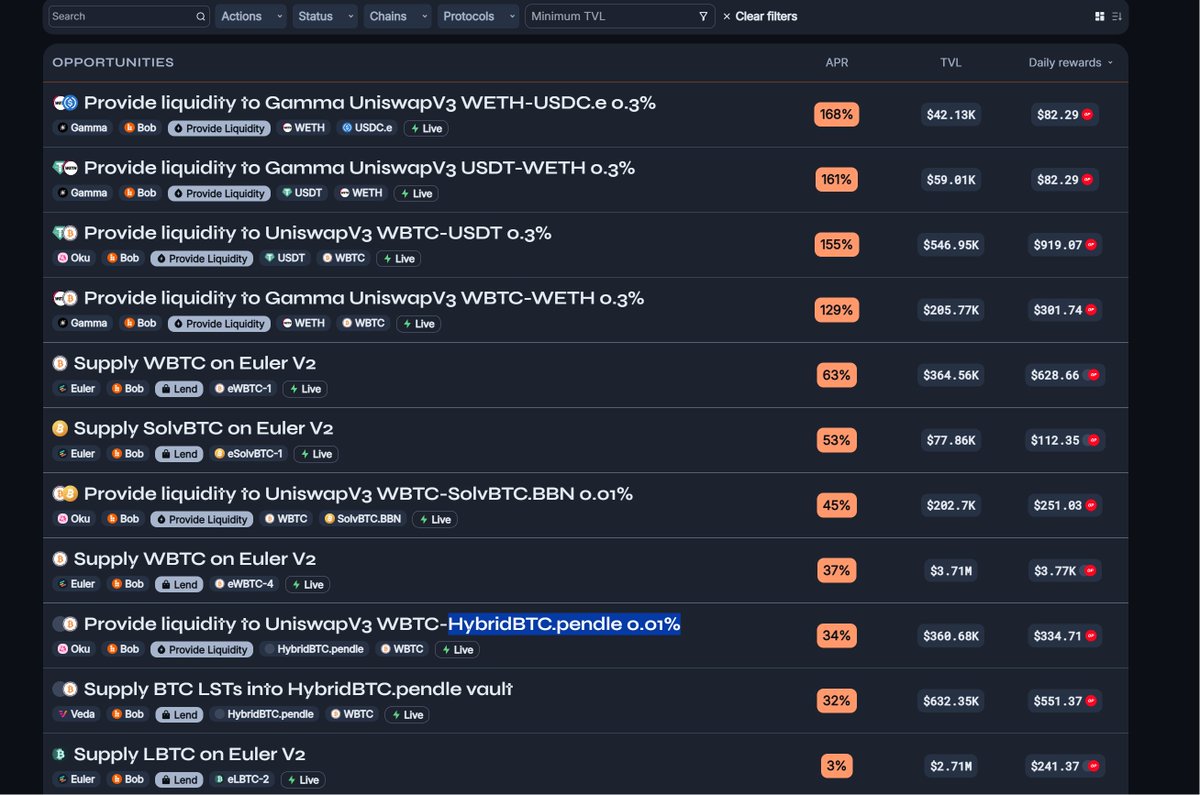
Task: Click the eWBTC-4 tag
Action: (x=244, y=584)
